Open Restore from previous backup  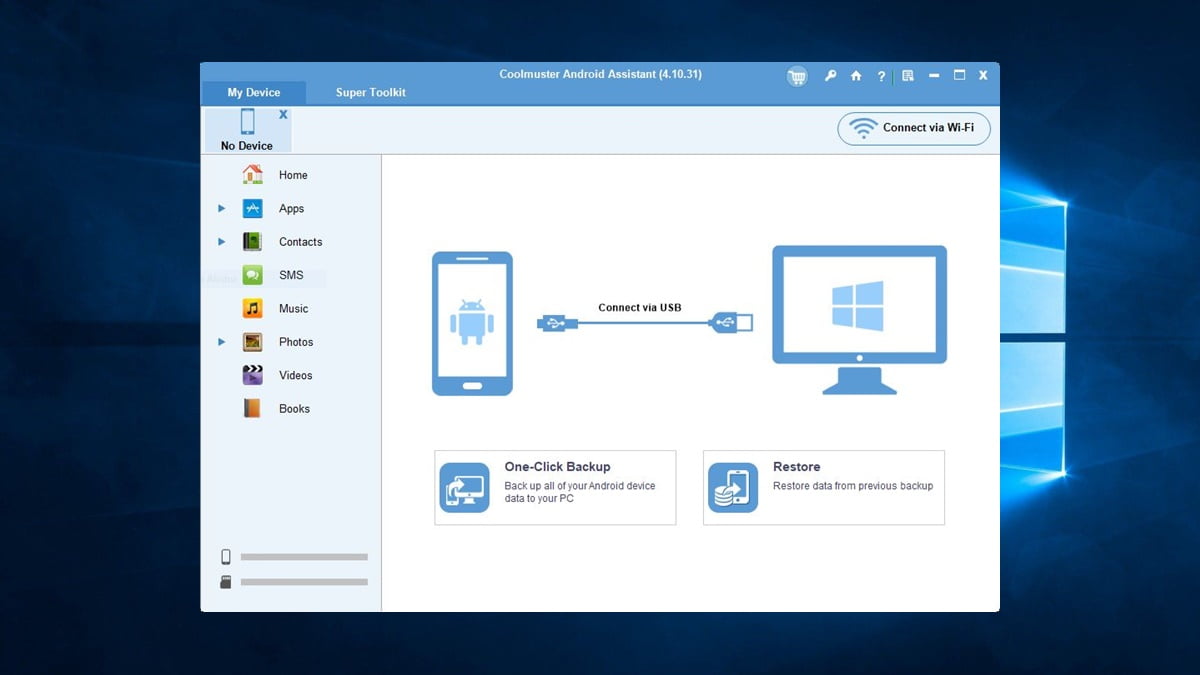coord(823,487)
